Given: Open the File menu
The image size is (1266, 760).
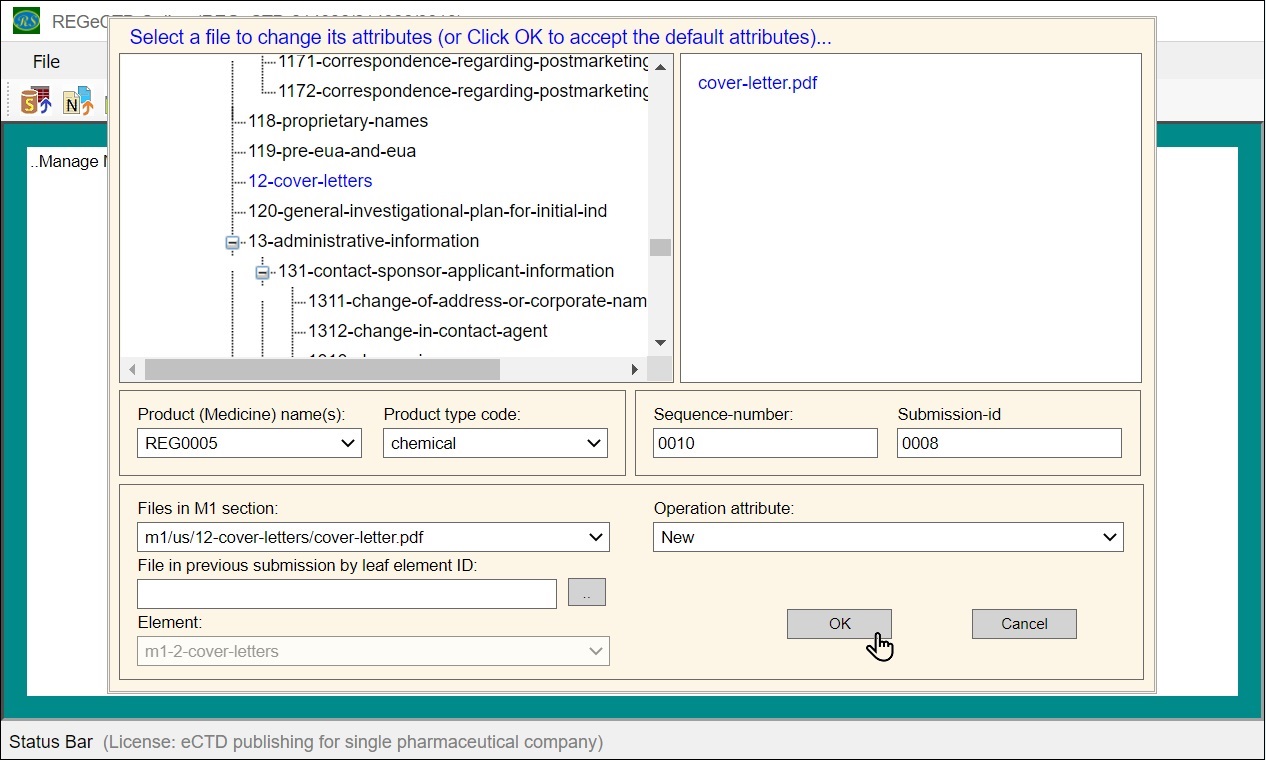Looking at the screenshot, I should point(46,62).
